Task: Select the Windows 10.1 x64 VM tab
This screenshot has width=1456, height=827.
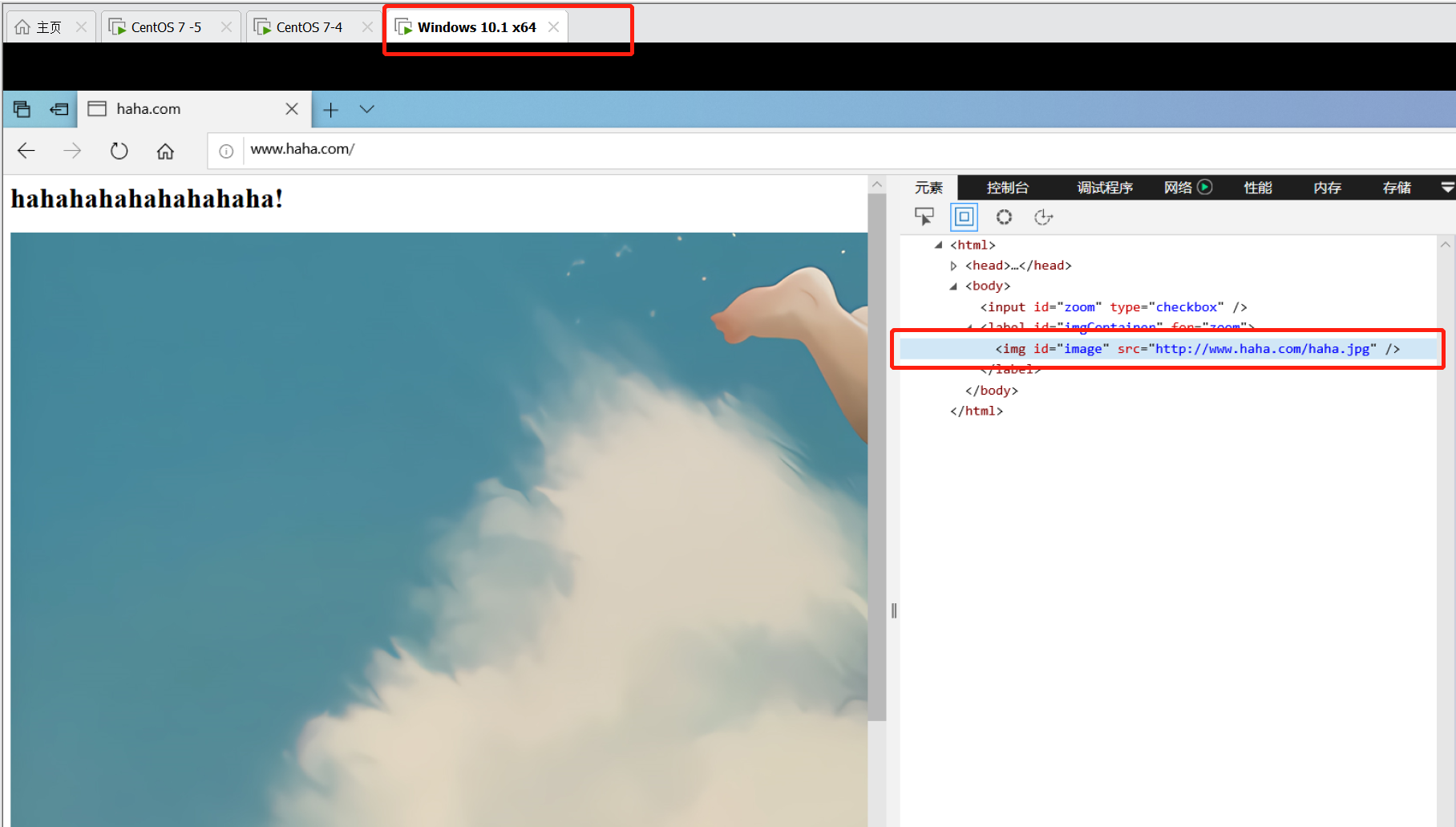Action: [x=476, y=27]
